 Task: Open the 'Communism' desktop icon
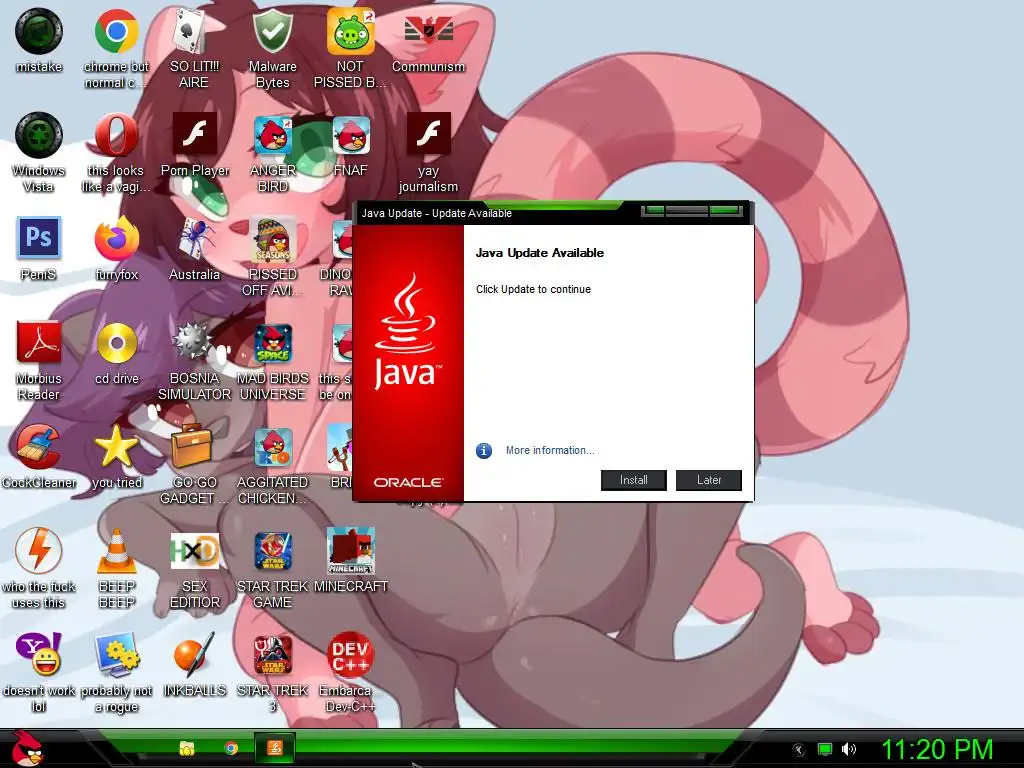point(428,31)
